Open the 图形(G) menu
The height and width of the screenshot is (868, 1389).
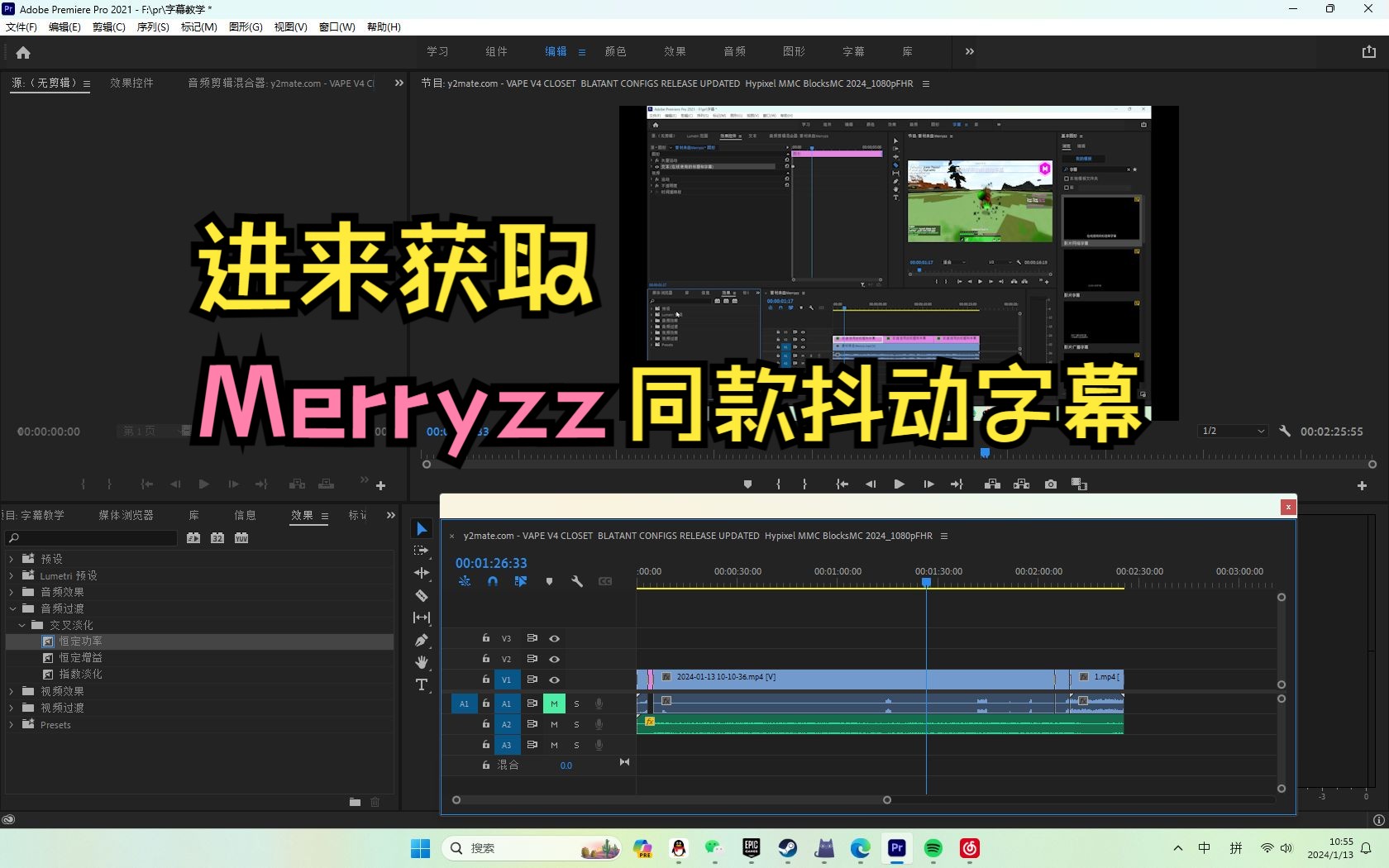tap(246, 27)
